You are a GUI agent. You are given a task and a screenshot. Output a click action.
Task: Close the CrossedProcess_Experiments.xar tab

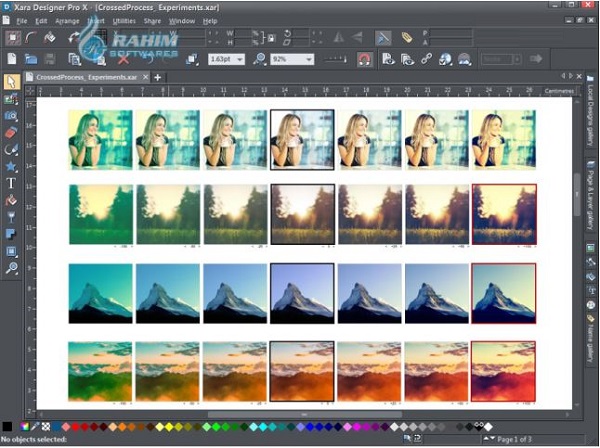145,77
